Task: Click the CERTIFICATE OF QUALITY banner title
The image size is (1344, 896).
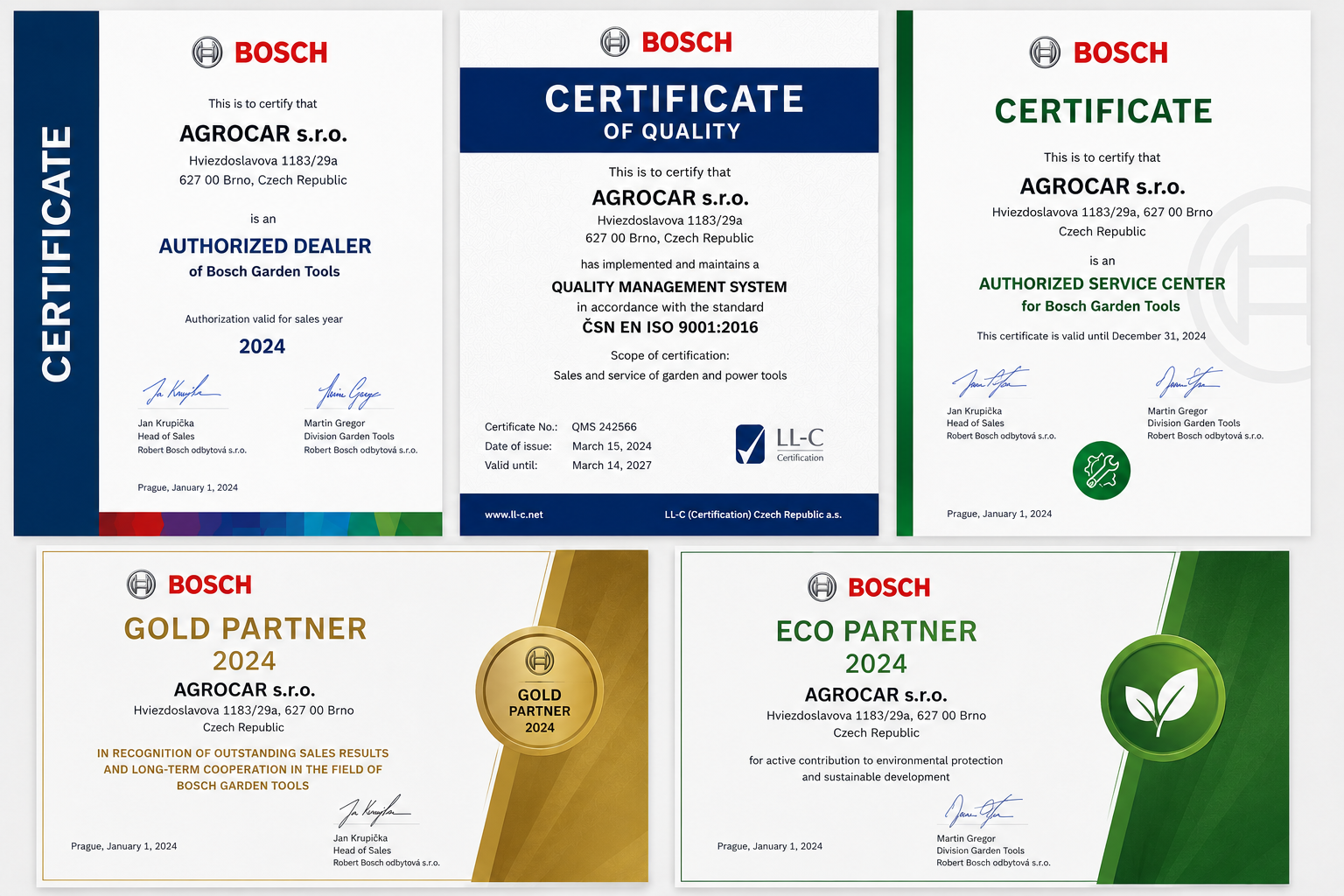Action: [674, 111]
